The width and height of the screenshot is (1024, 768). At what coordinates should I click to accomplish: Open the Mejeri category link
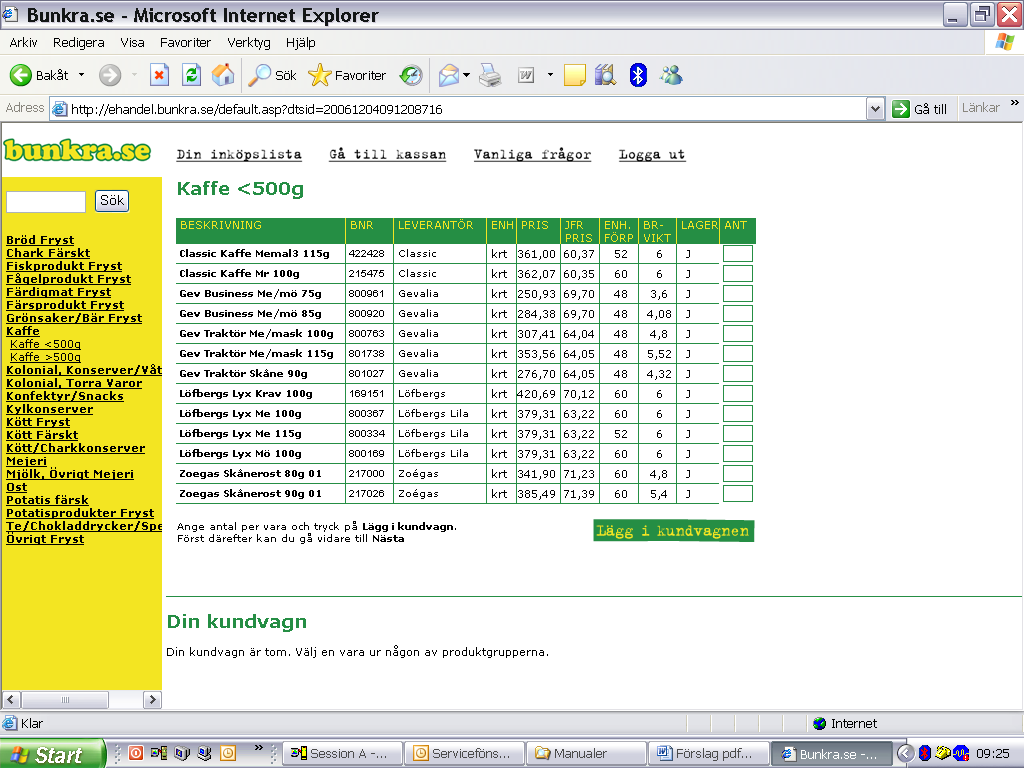click(x=26, y=460)
